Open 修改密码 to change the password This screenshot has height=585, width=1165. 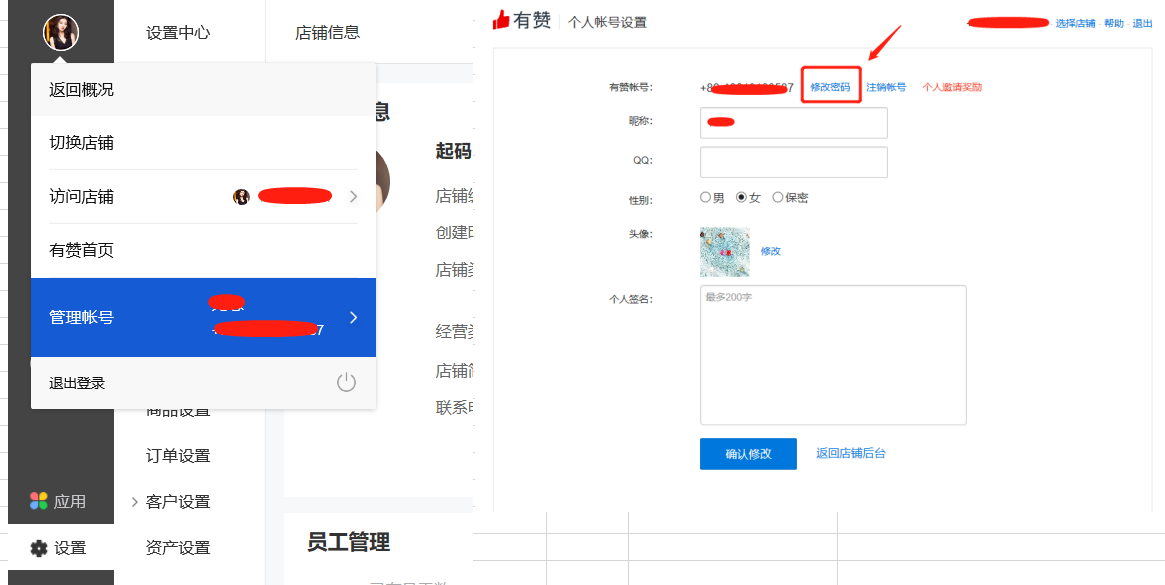tap(830, 87)
